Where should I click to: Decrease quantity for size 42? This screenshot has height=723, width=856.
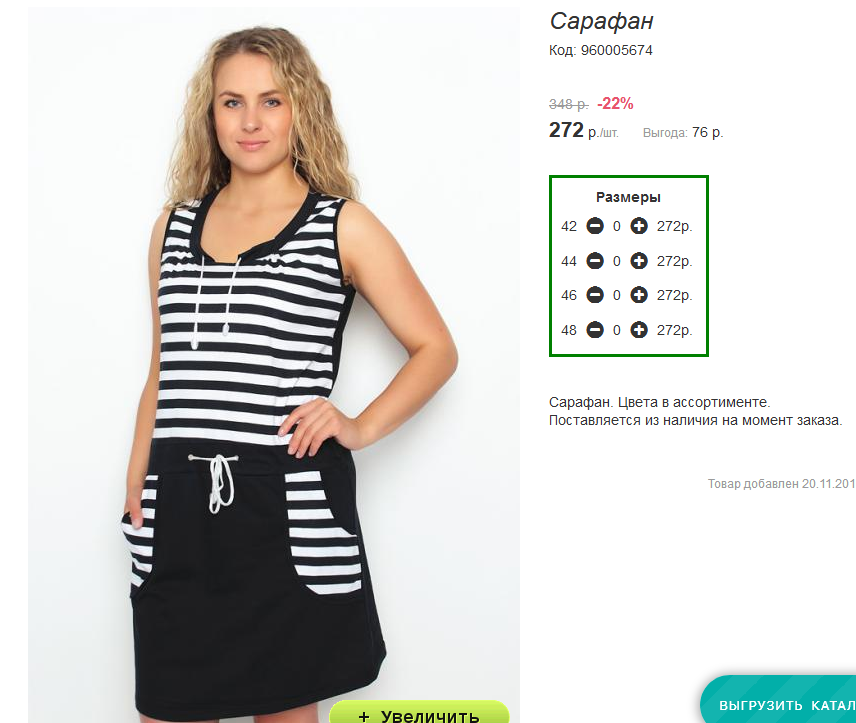coord(595,226)
